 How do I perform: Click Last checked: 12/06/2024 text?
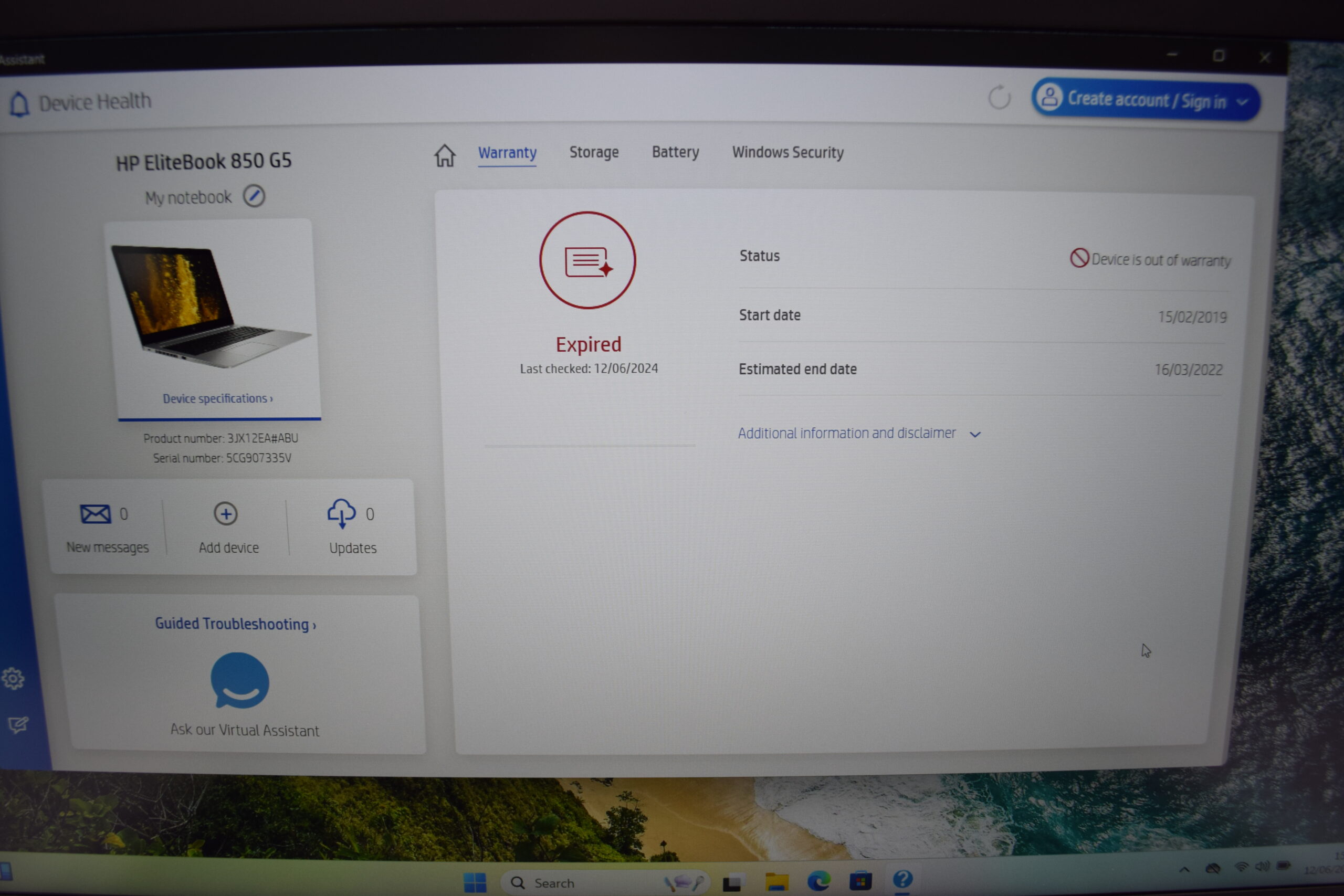coord(589,368)
